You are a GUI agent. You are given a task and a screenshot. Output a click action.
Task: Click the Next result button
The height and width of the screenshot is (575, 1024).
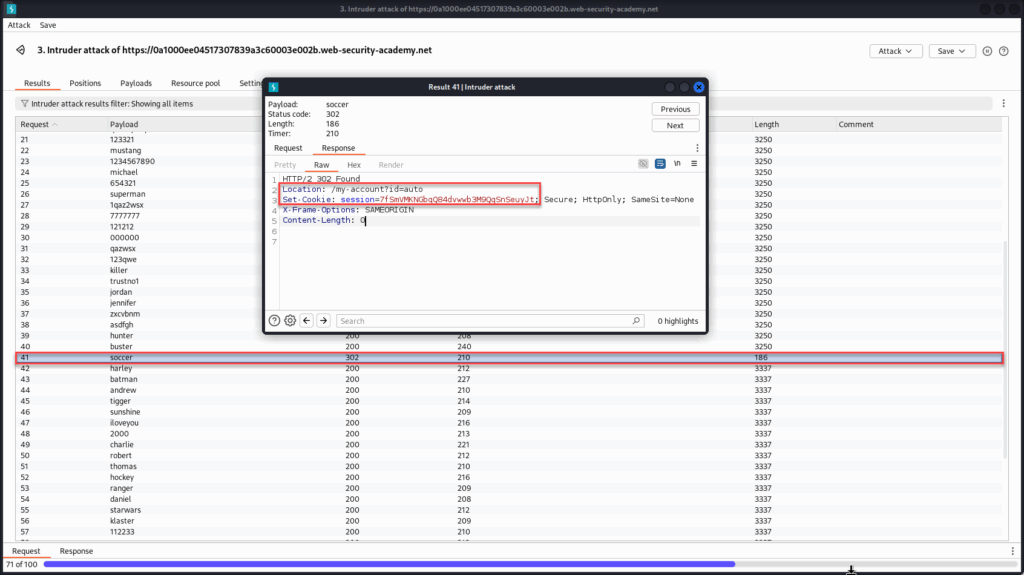click(675, 125)
